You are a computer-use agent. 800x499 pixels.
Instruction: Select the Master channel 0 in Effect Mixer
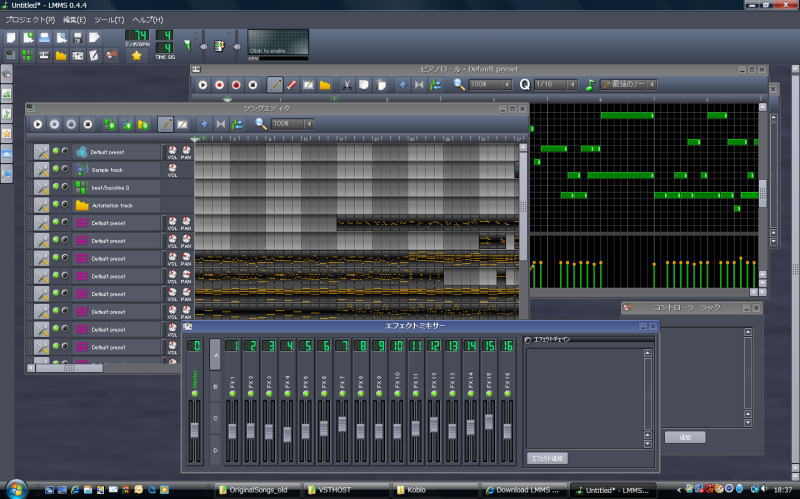[194, 345]
